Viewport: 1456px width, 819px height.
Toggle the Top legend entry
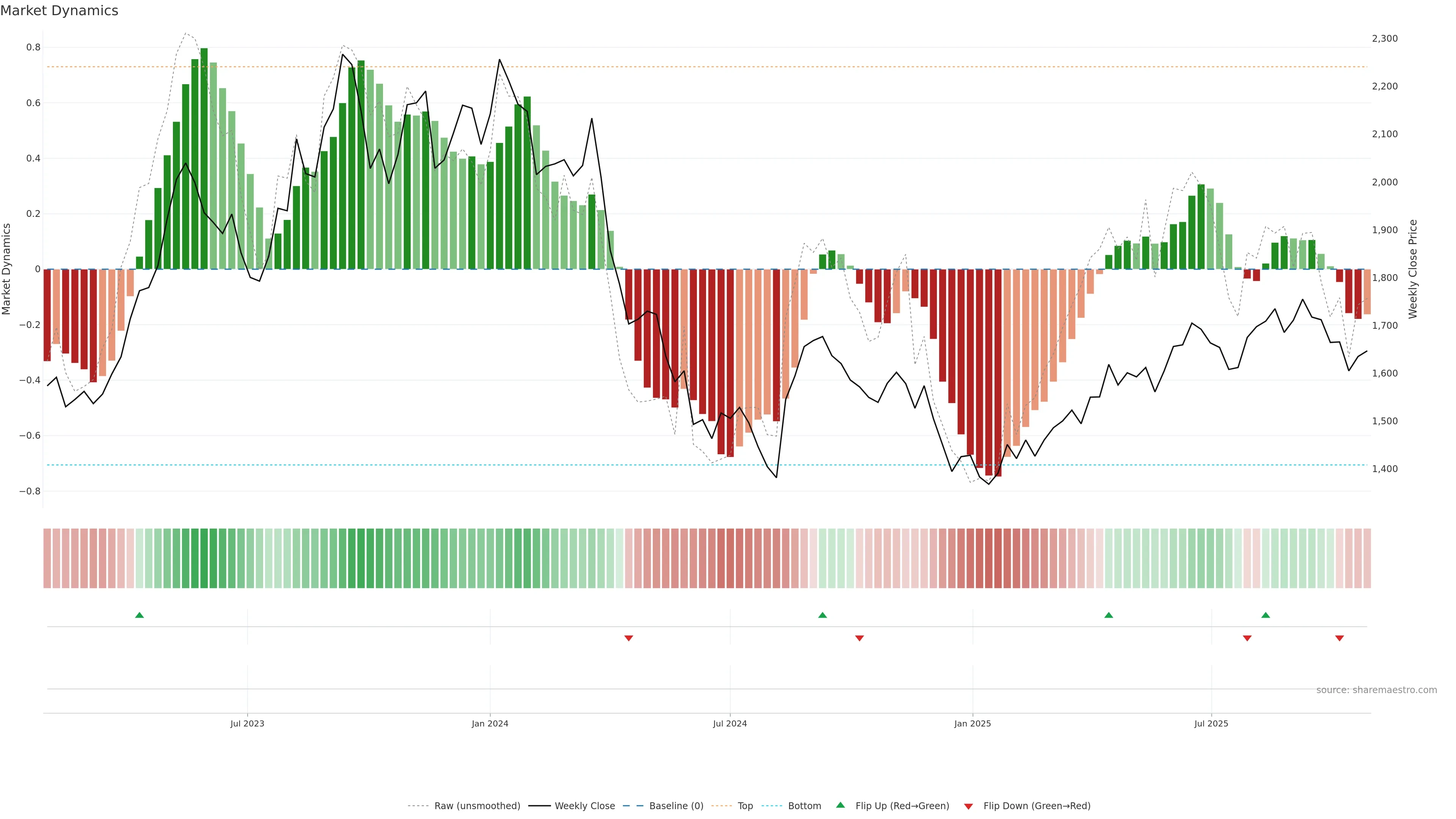(x=745, y=806)
